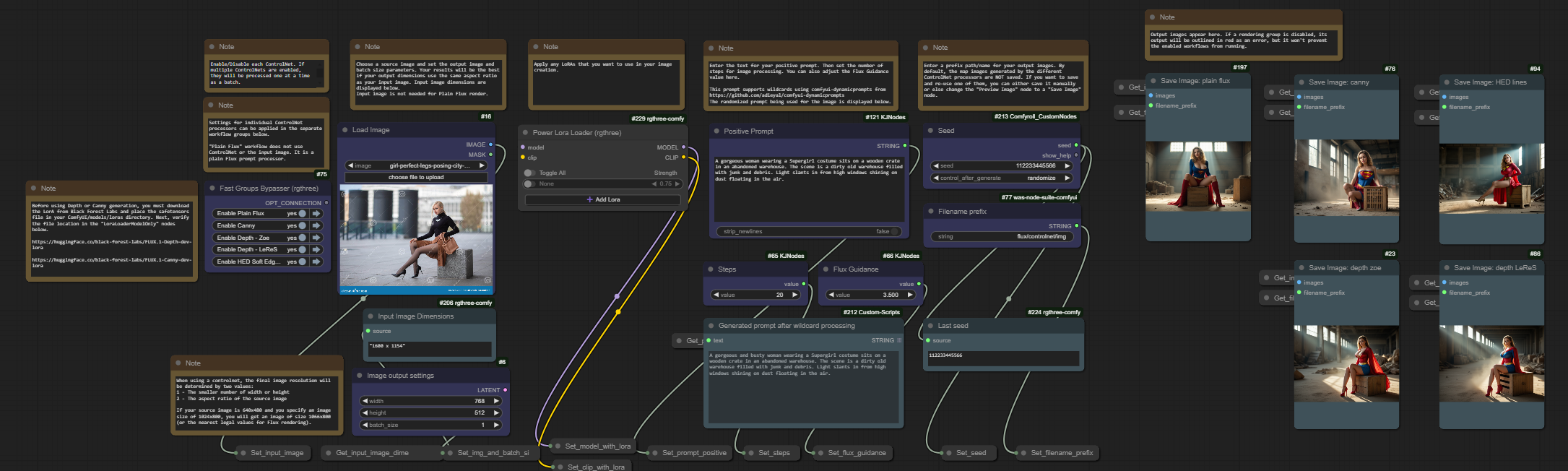Viewport: 1568px width, 471px height.
Task: Increase batch_size with right arrow
Action: [x=496, y=425]
